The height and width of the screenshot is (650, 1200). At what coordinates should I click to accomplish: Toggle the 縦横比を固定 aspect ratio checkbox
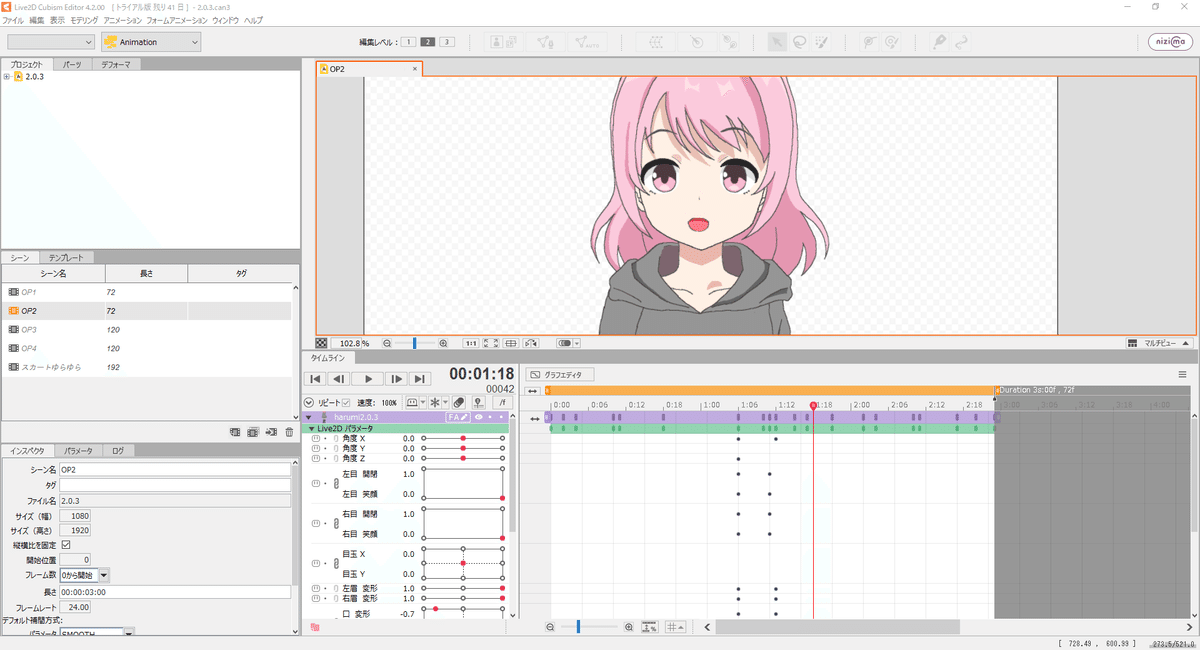[66, 545]
